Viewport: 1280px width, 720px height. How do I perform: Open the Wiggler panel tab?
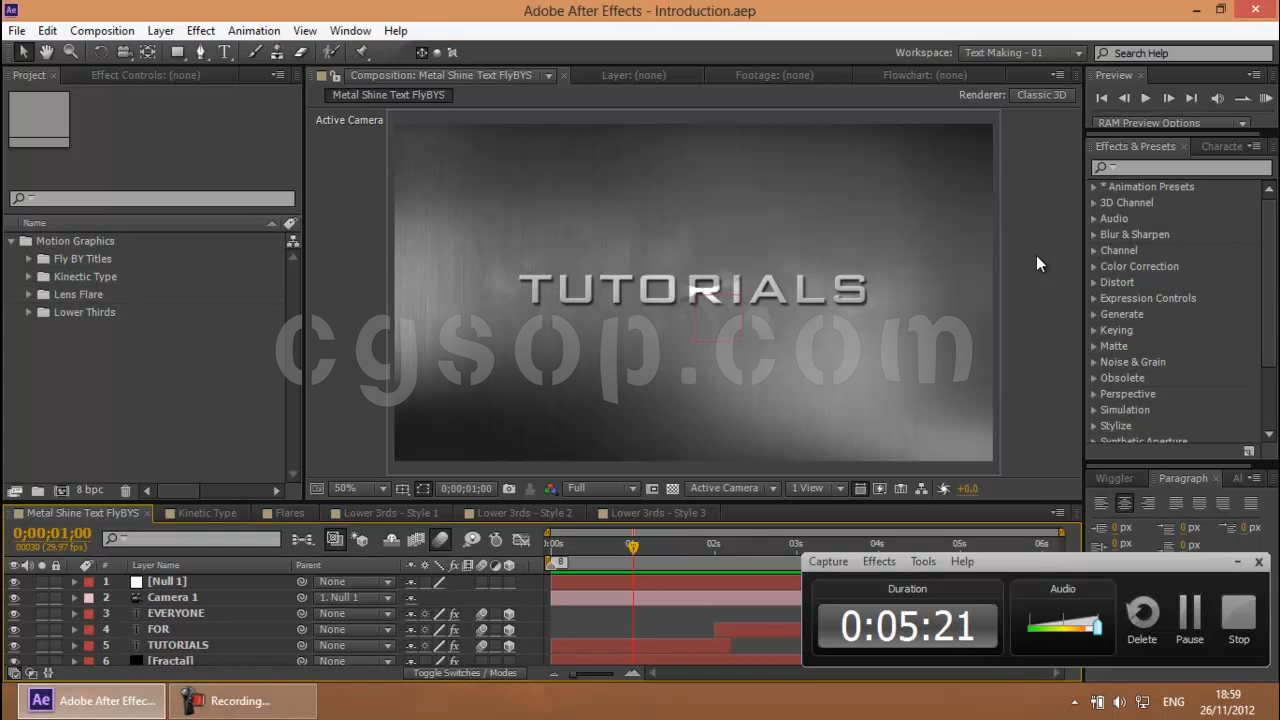(1114, 479)
